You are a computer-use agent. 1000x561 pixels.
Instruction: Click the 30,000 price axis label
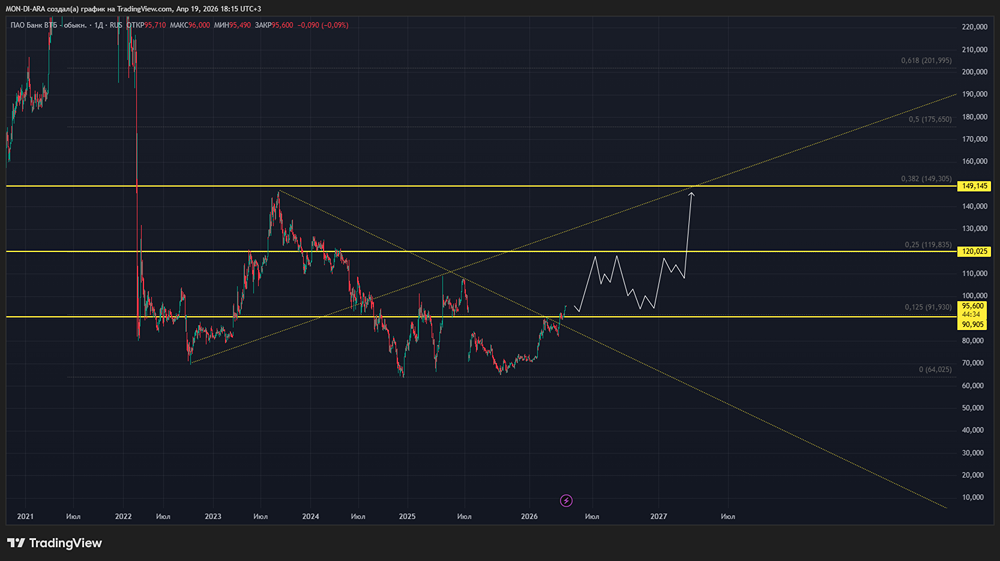(x=974, y=453)
